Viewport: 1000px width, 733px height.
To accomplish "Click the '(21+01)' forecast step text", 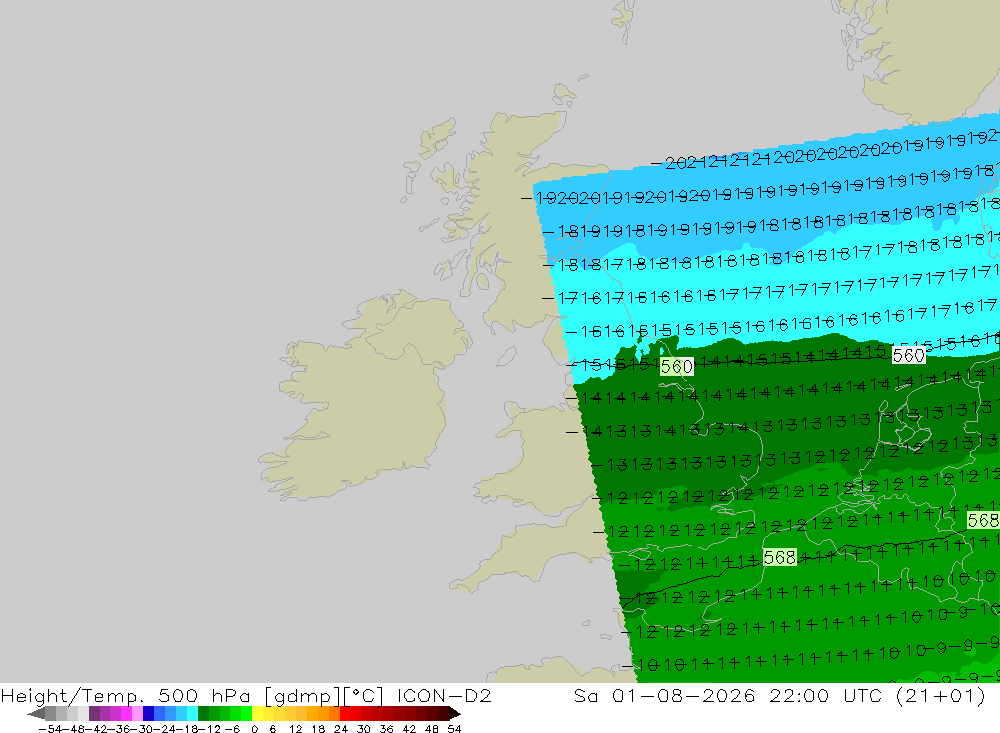I will [941, 695].
